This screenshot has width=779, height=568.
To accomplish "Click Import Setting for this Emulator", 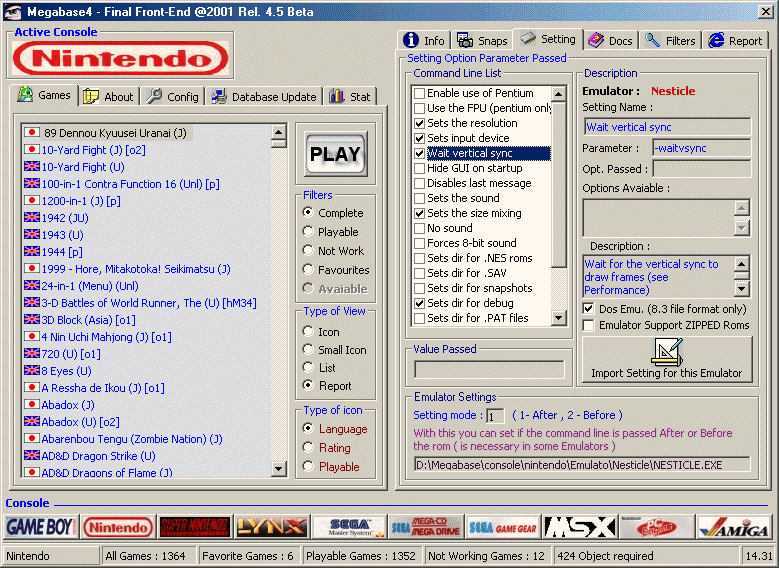I will pyautogui.click(x=667, y=359).
